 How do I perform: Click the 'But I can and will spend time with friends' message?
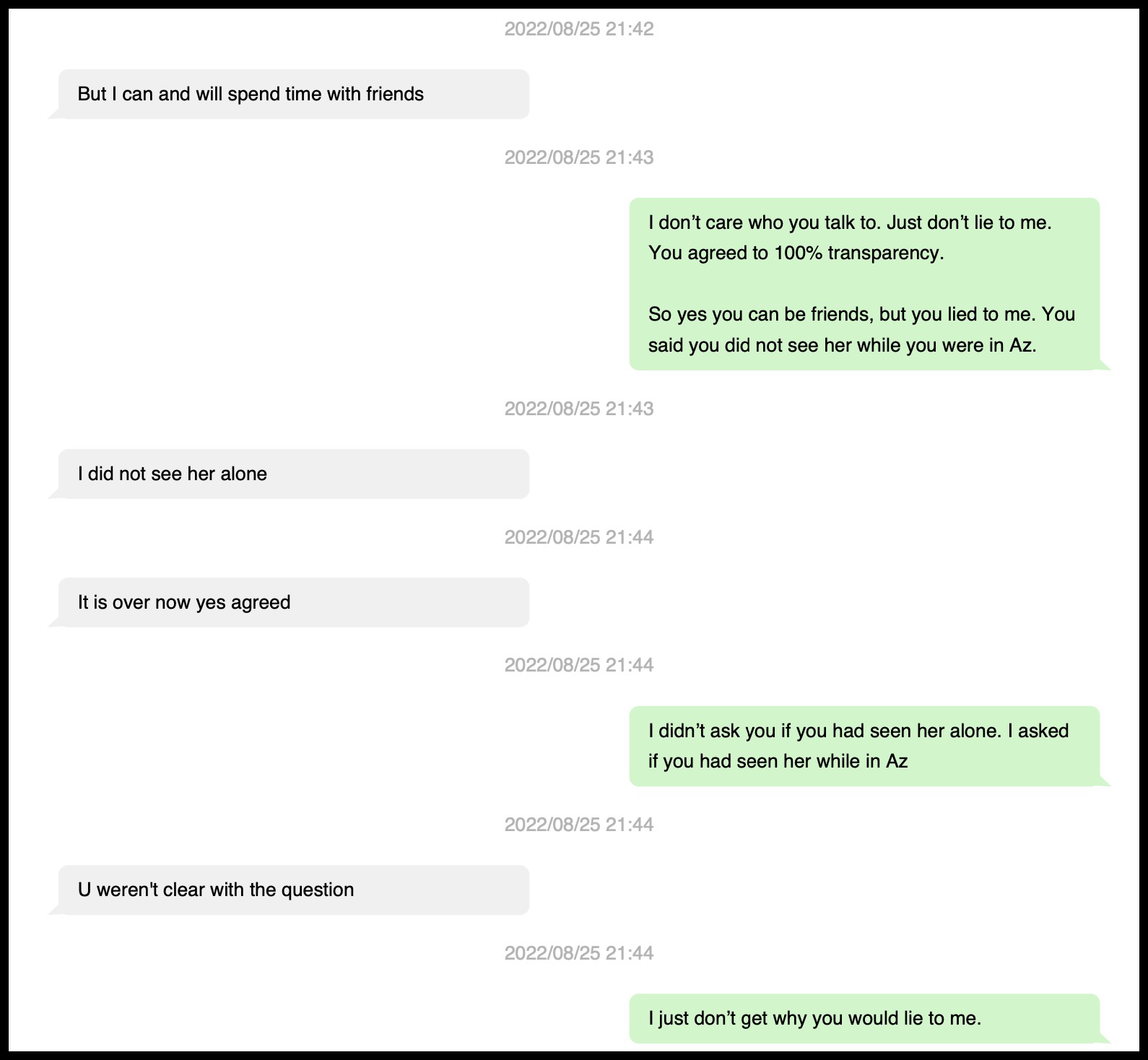(292, 95)
